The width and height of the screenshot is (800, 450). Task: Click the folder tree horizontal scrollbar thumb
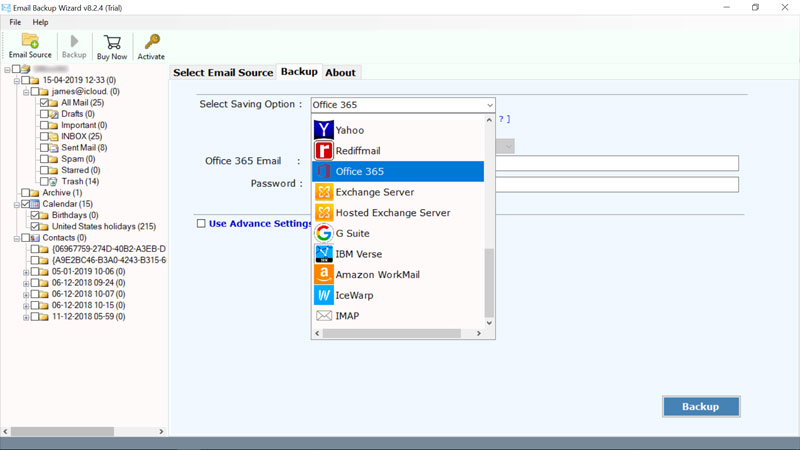(62, 432)
